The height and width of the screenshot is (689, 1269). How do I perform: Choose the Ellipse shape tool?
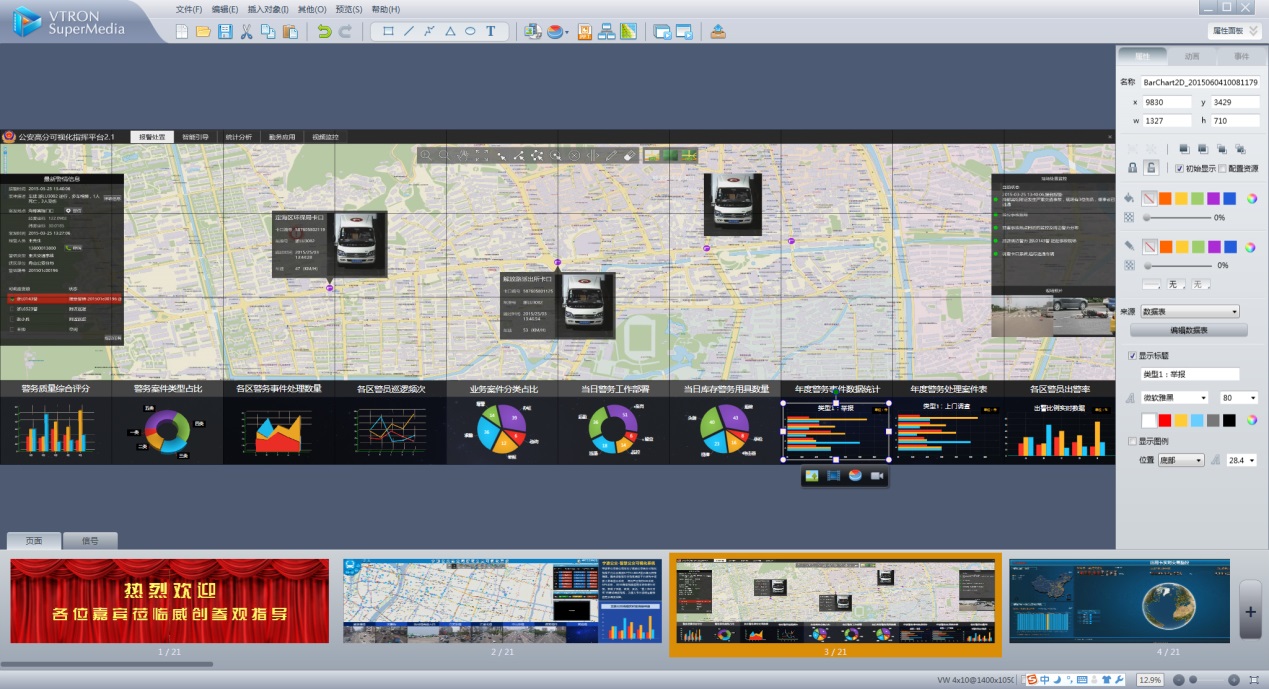tap(470, 32)
